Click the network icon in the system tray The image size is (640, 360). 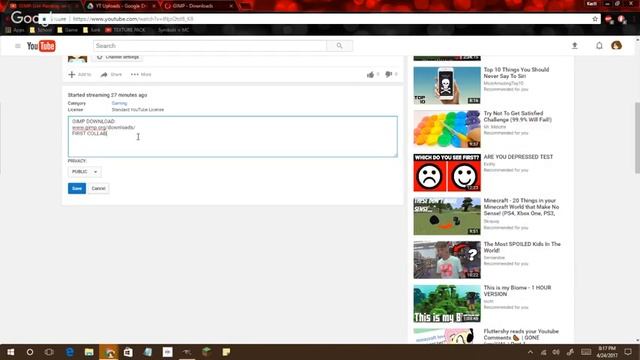pos(543,352)
